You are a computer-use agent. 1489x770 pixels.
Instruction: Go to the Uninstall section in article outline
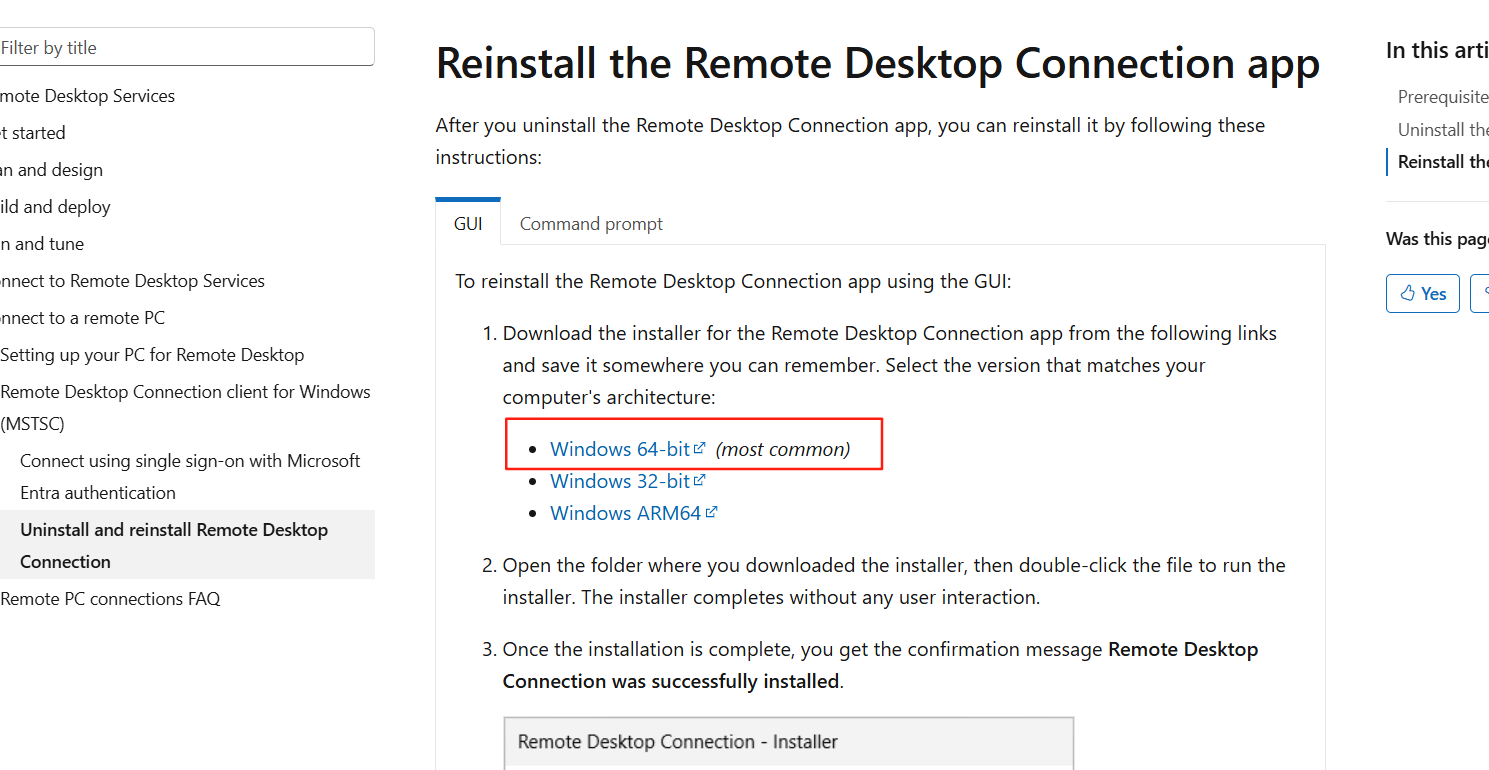point(1442,129)
